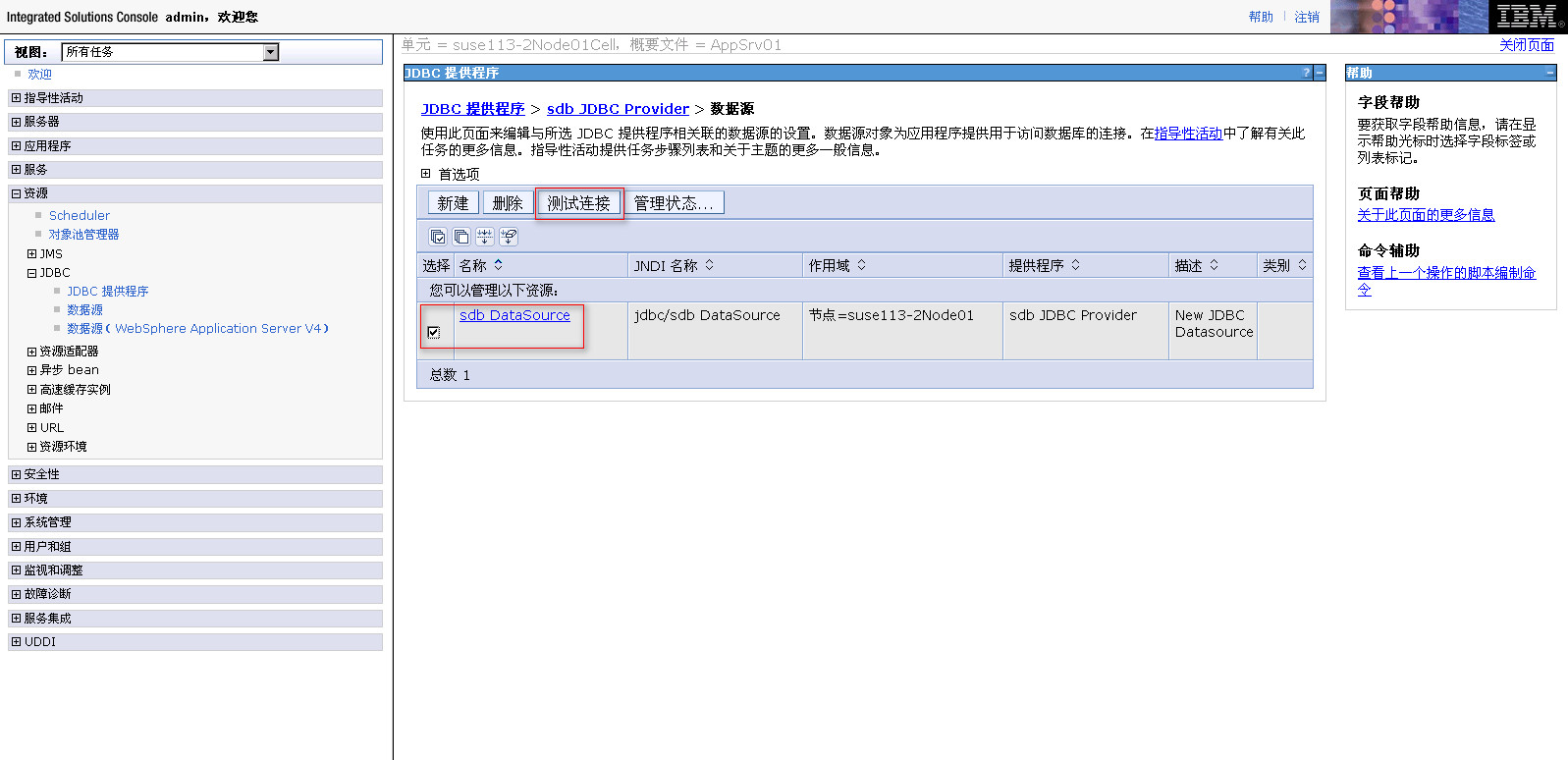Viewport: 1568px width, 760px height.
Task: Click 关闭页面 link
Action: click(x=1527, y=45)
